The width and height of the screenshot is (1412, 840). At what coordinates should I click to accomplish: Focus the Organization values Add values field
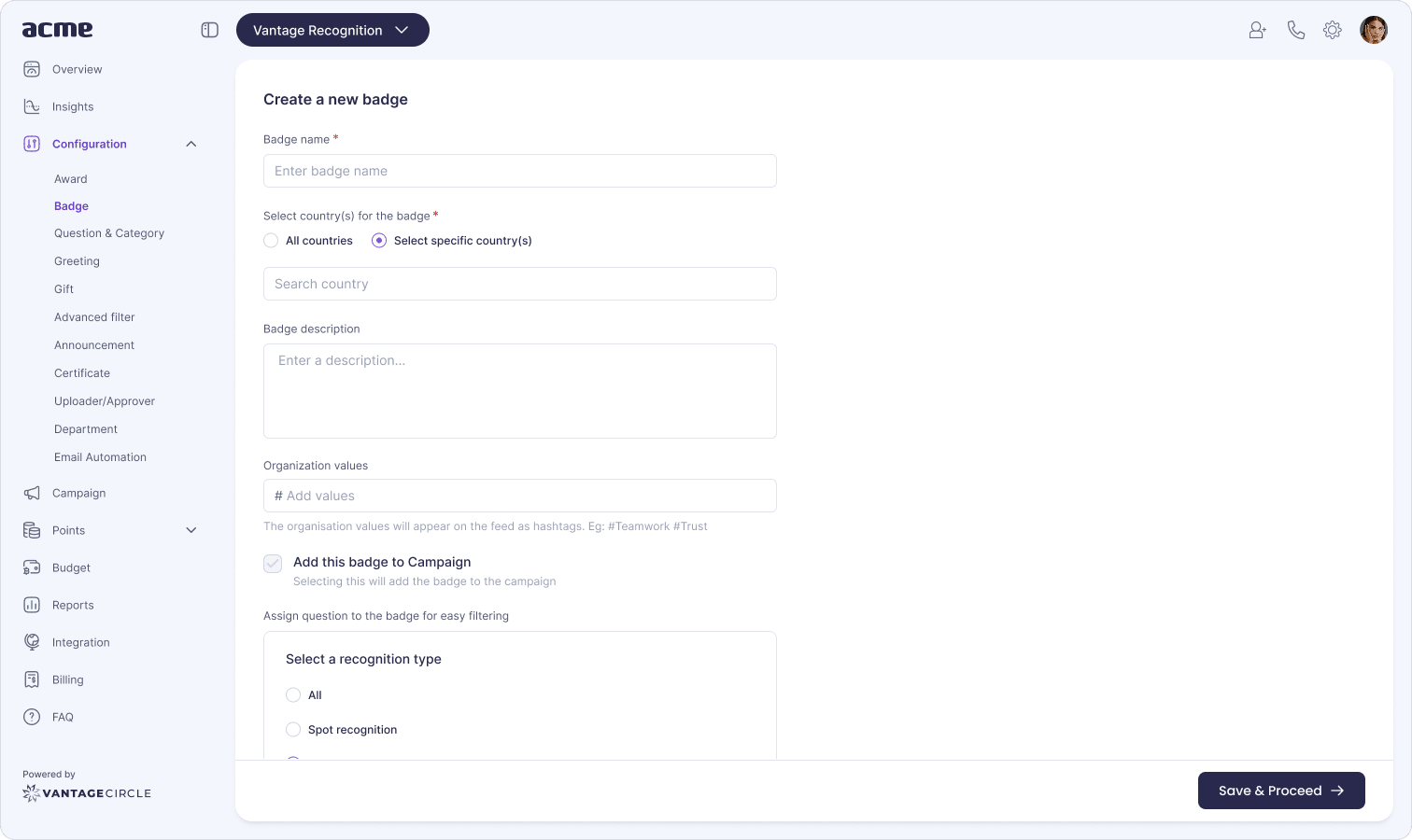[x=520, y=496]
